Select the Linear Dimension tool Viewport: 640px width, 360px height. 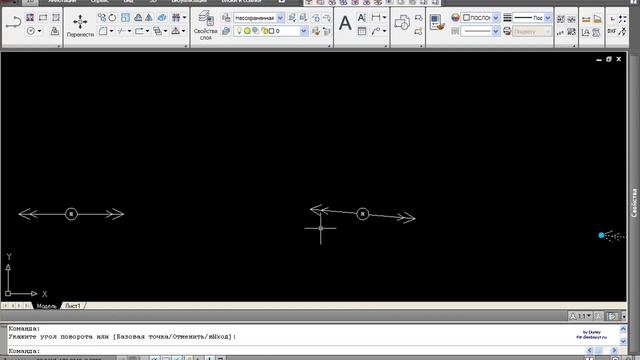[x=376, y=18]
